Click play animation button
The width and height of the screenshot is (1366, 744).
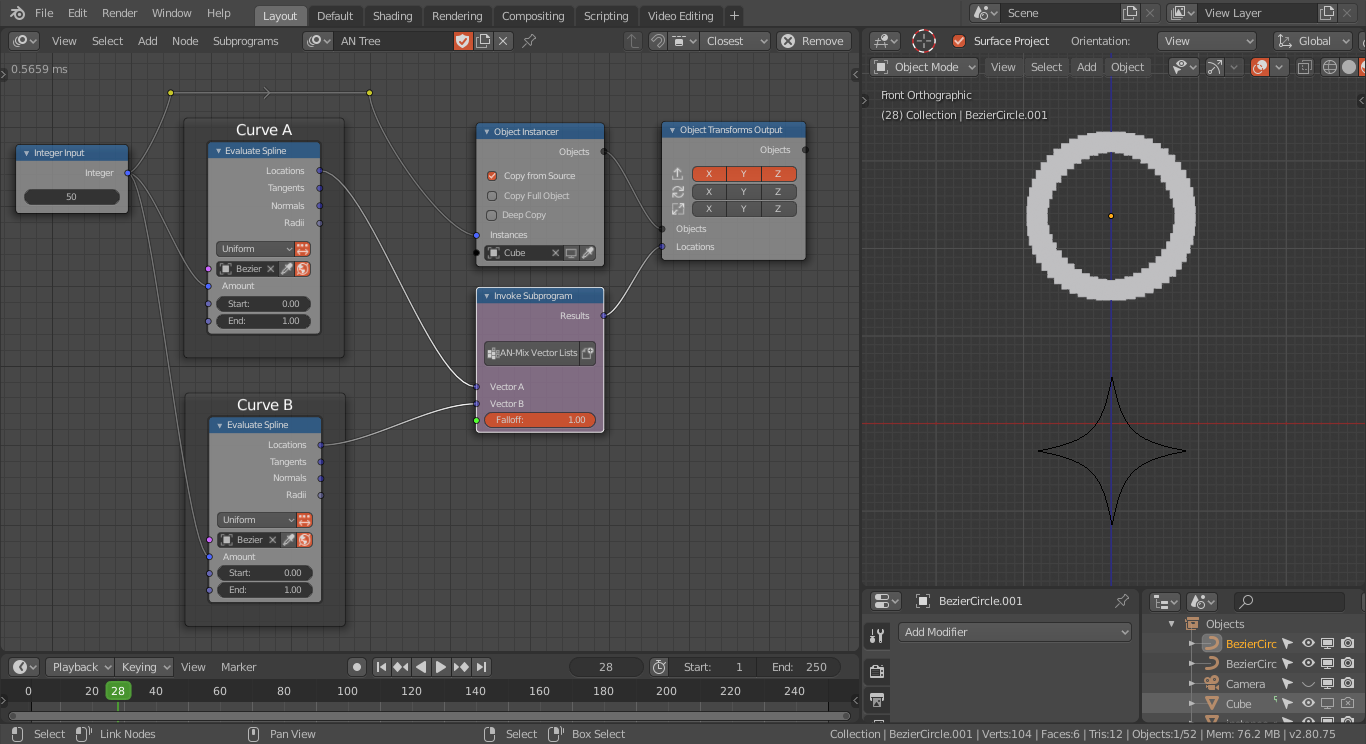441,667
